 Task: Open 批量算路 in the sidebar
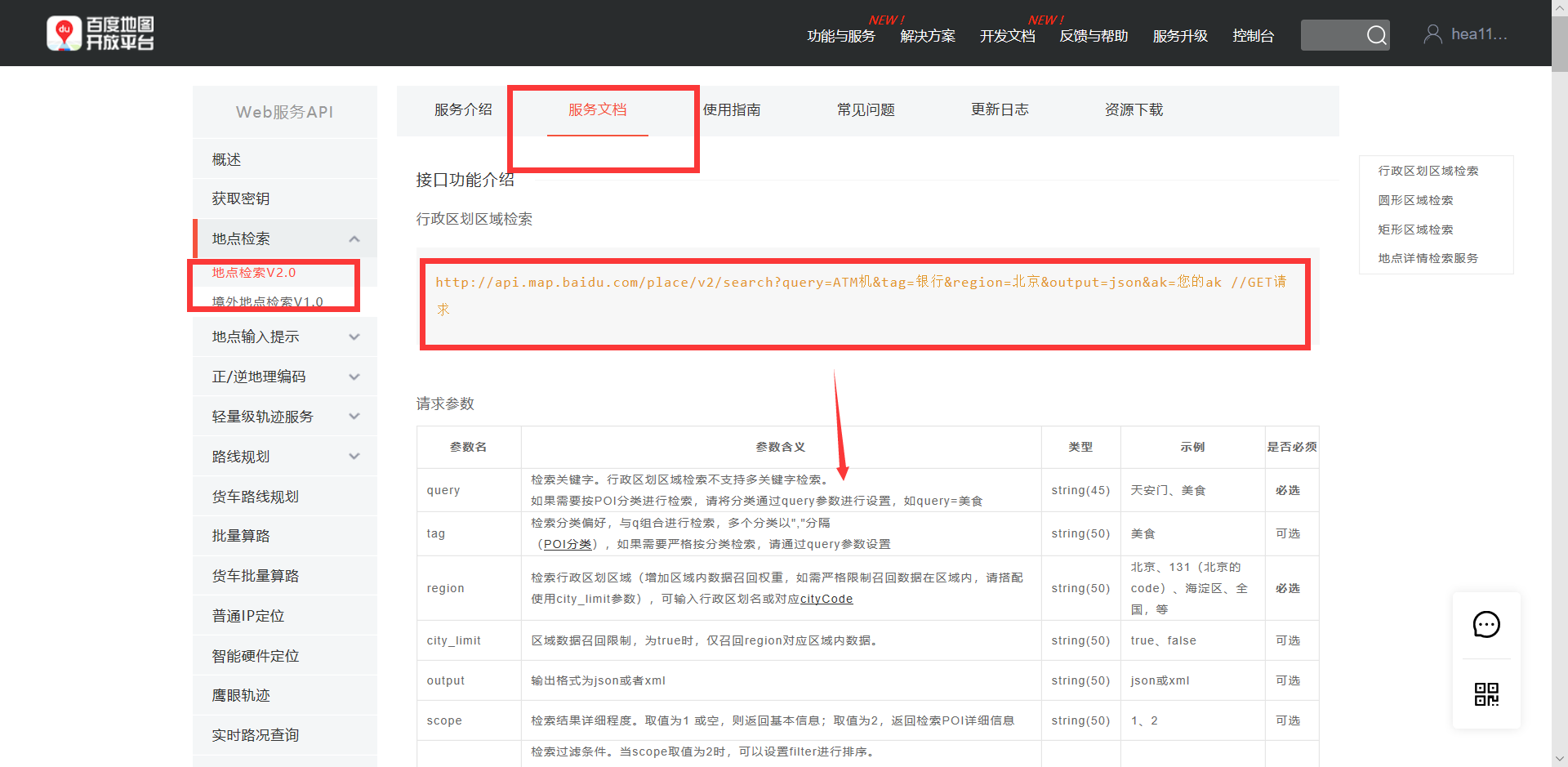(285, 536)
